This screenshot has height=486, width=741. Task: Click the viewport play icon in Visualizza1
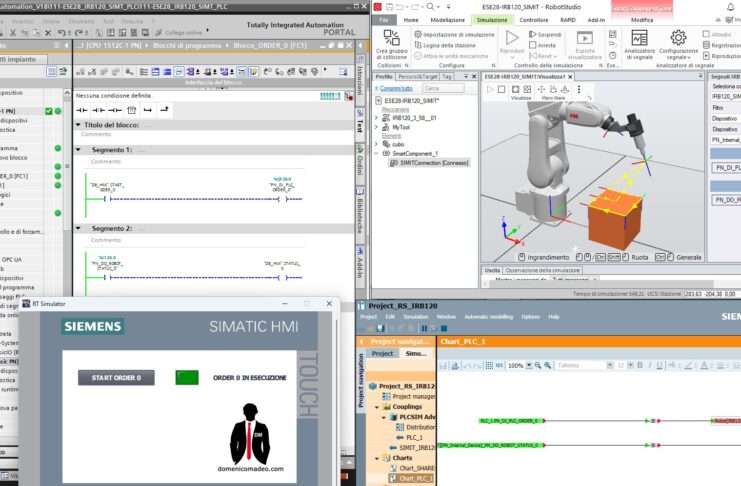pos(490,89)
